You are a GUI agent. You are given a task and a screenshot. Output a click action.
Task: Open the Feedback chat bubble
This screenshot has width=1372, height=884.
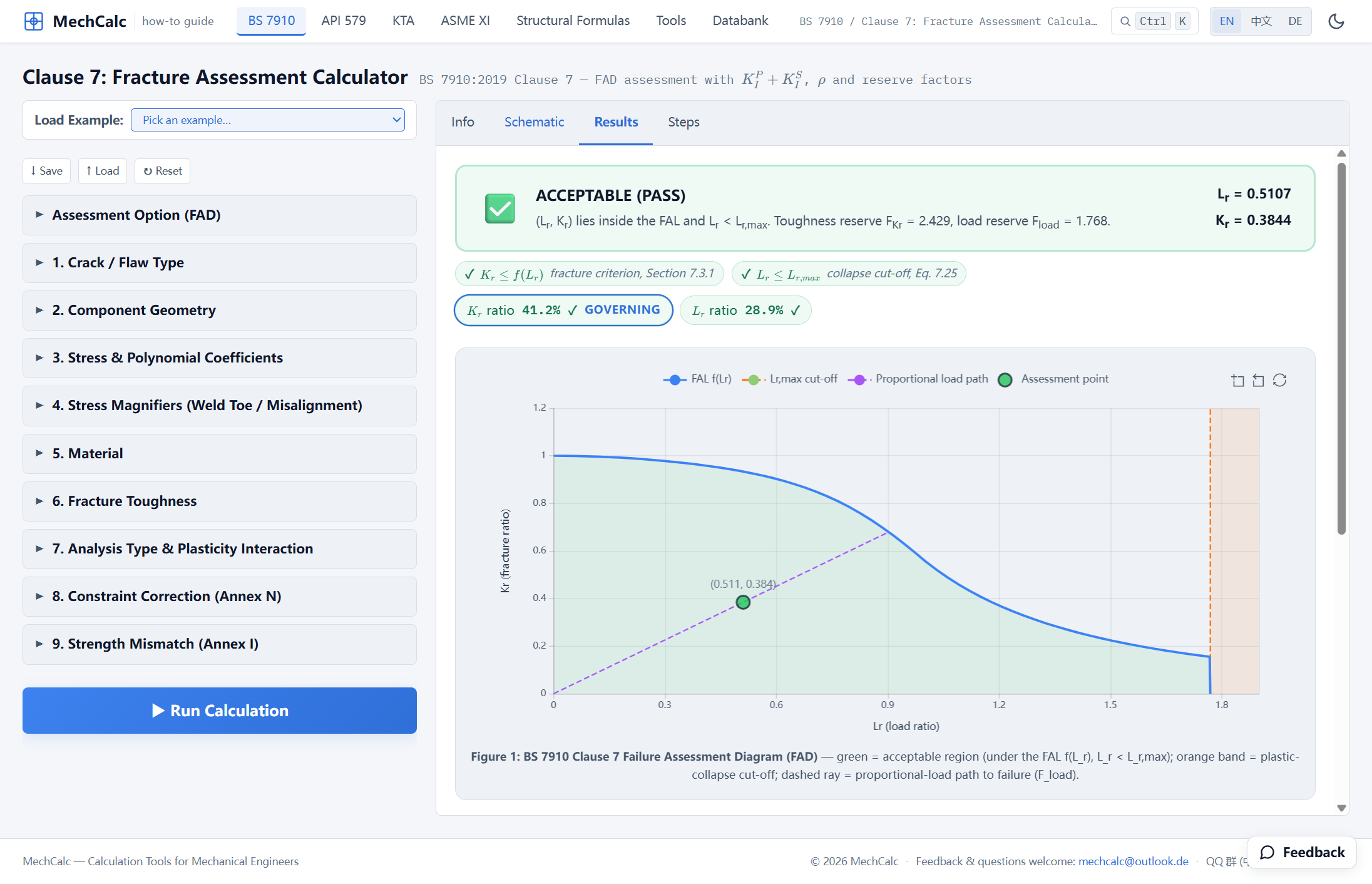(1302, 852)
